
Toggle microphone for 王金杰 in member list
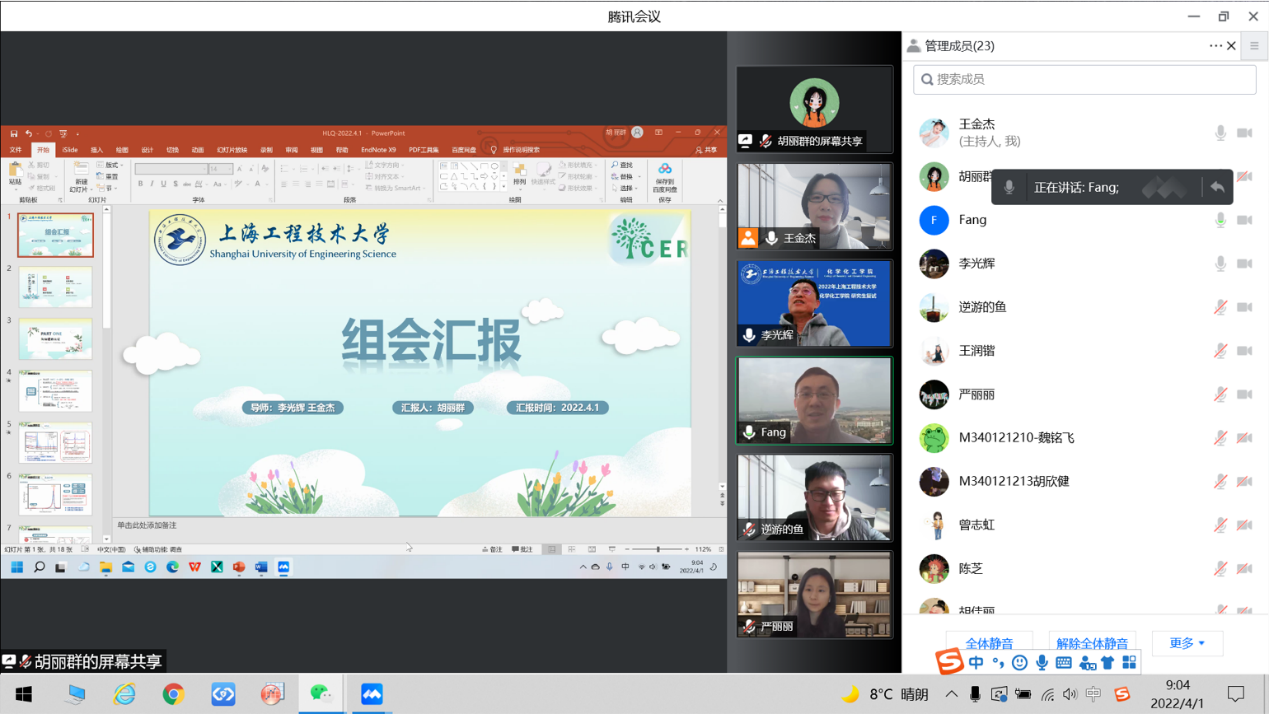[1220, 133]
